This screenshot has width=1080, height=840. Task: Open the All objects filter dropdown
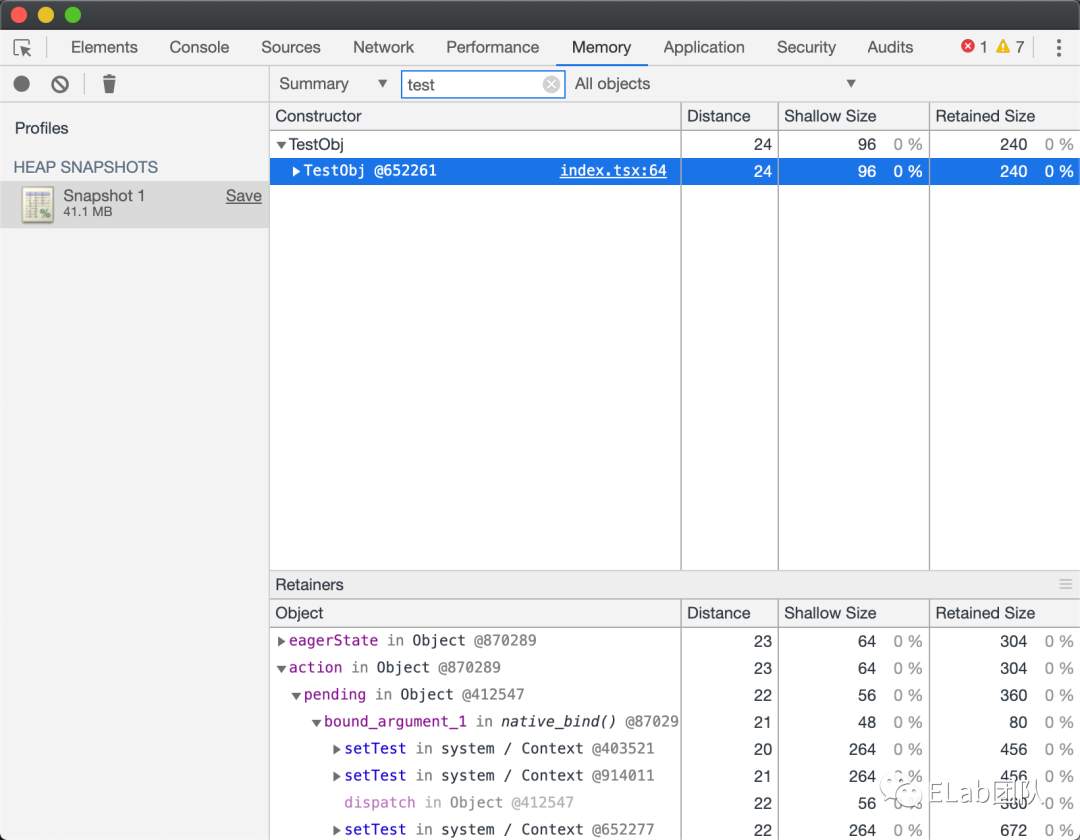click(716, 84)
